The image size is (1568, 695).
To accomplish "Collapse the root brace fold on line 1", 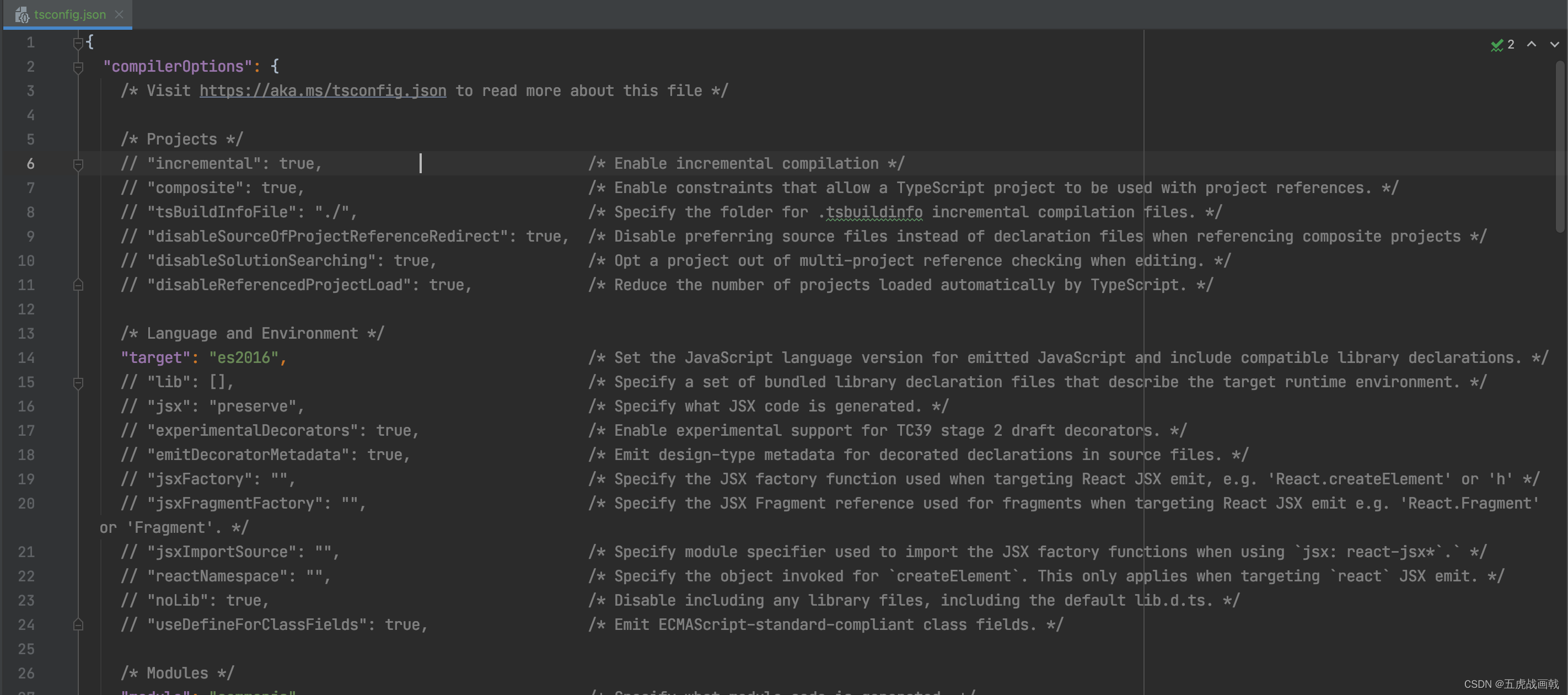I will [78, 42].
